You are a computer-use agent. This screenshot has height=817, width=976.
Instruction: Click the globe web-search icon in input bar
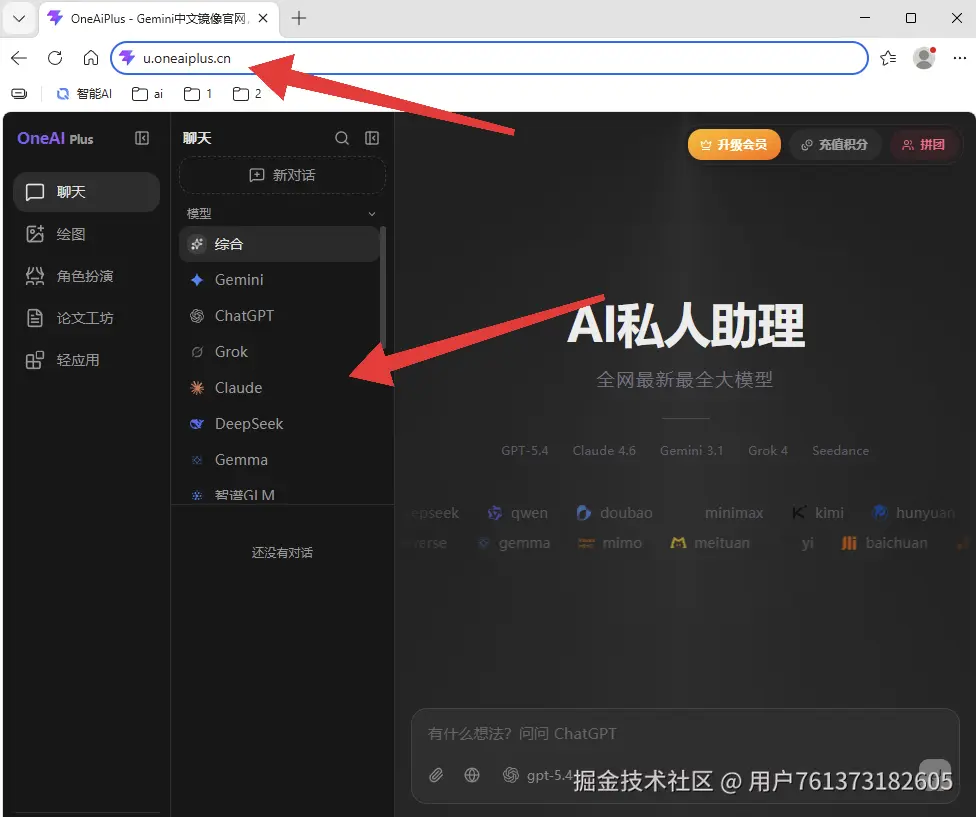coord(471,774)
